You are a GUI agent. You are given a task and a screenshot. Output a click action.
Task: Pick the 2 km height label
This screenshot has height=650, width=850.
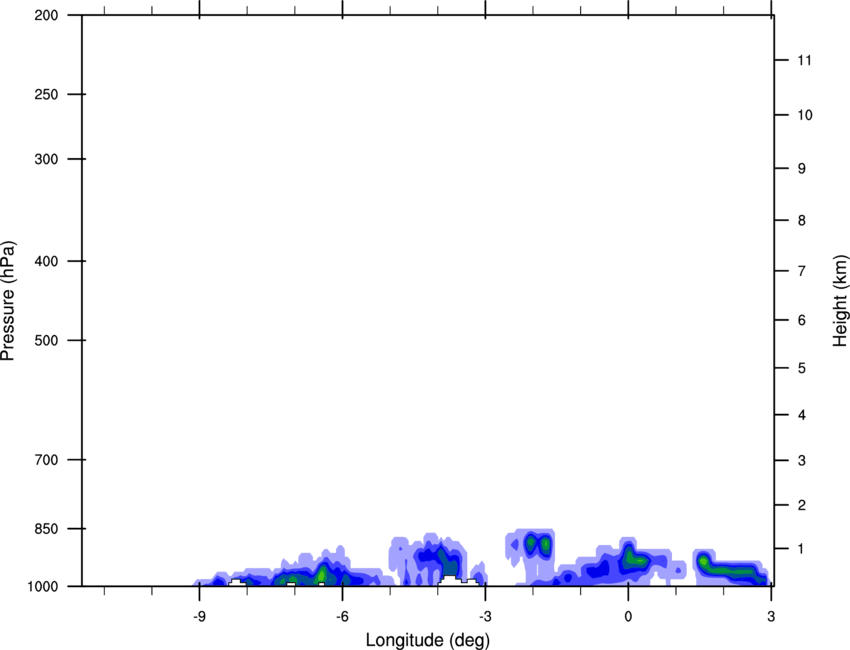[802, 505]
